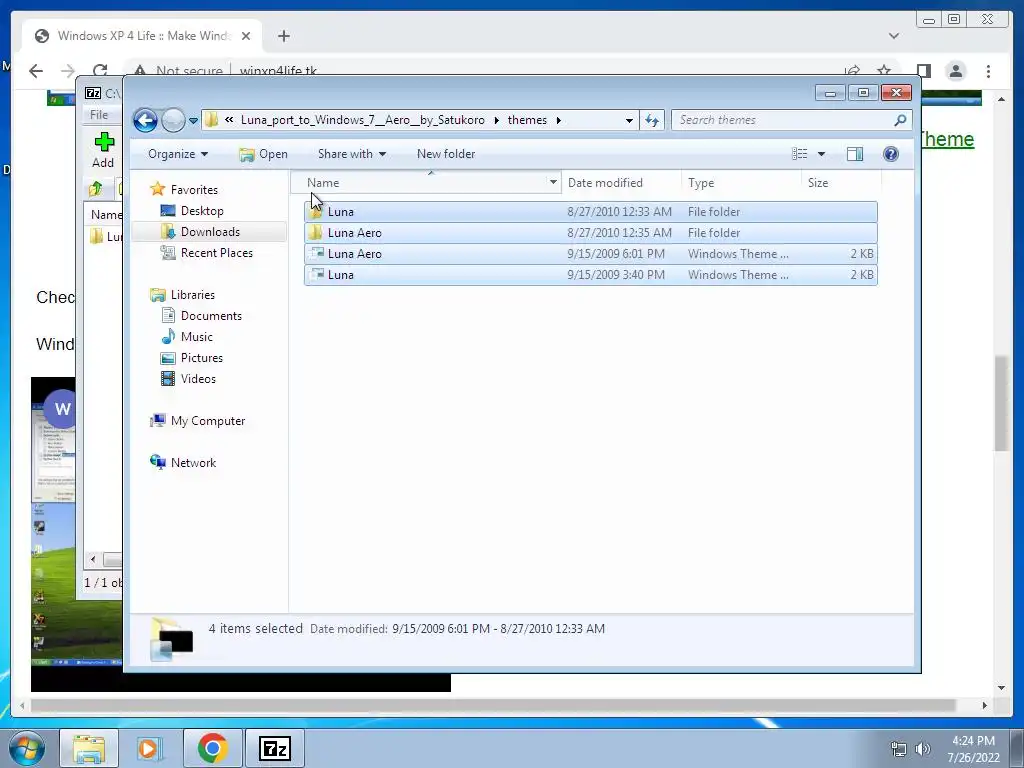Click the volume speaker tray icon
Image resolution: width=1024 pixels, height=768 pixels.
click(923, 749)
